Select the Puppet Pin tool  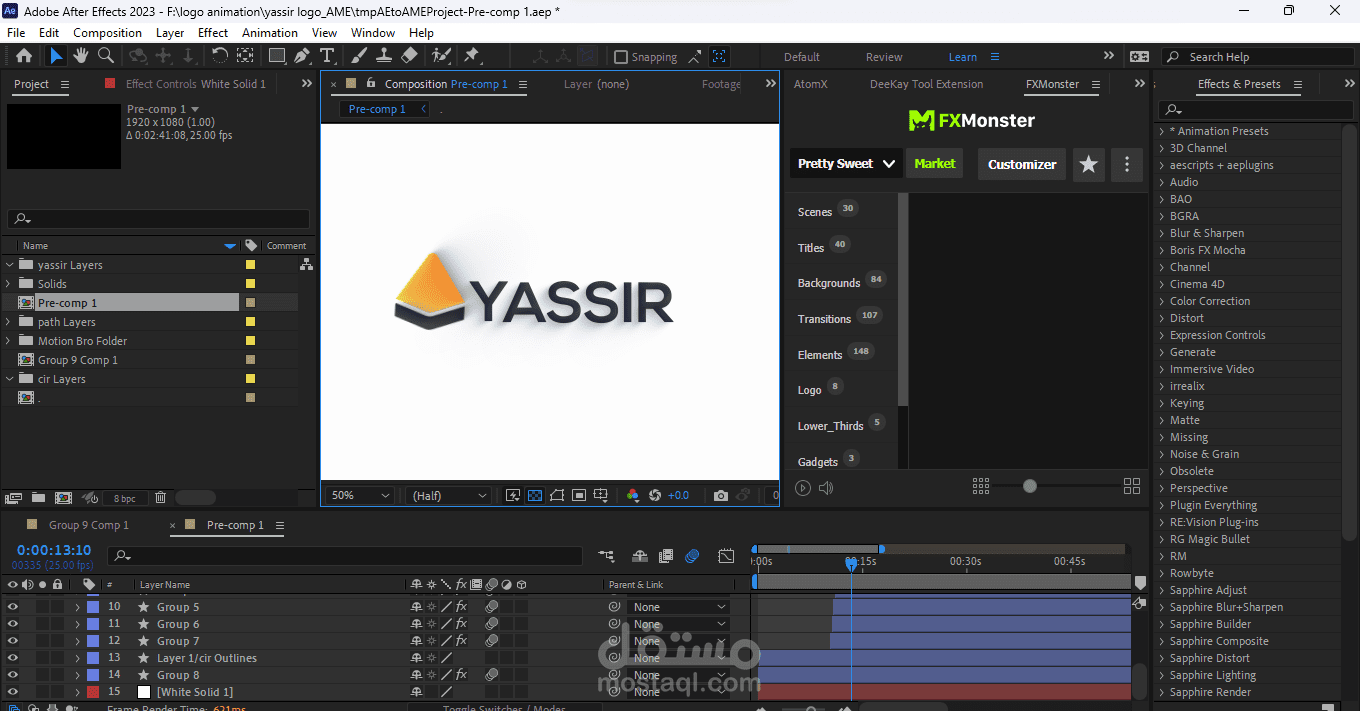472,56
